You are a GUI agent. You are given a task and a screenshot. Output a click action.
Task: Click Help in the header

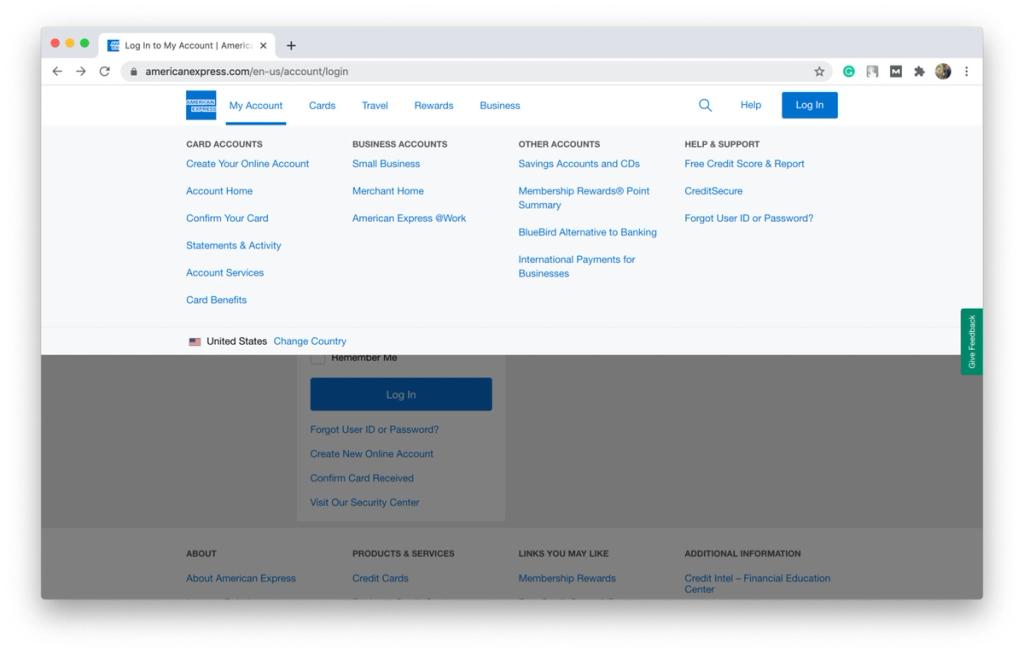tap(750, 105)
